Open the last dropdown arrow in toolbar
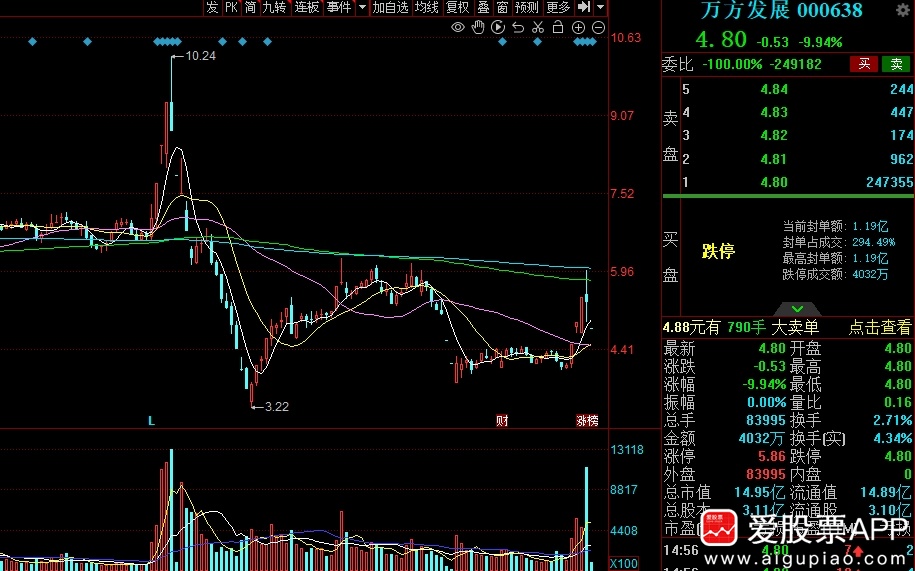The height and width of the screenshot is (571, 915). 600,8
